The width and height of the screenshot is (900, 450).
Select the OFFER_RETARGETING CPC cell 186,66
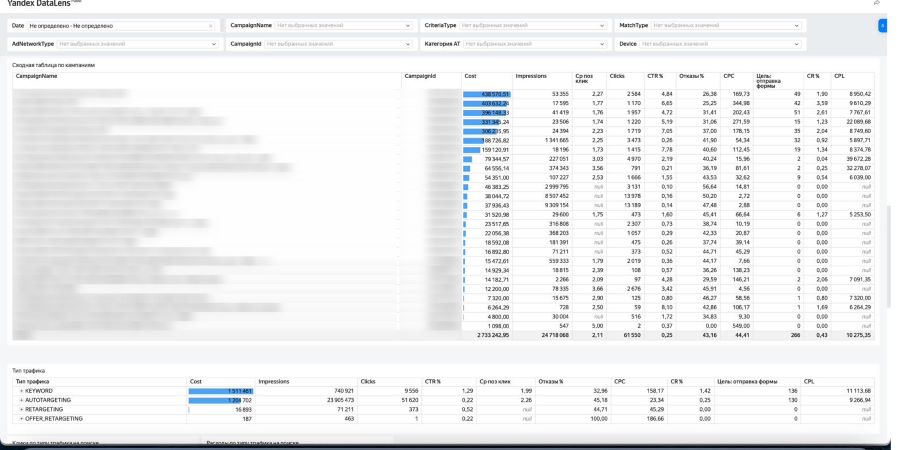coord(639,419)
